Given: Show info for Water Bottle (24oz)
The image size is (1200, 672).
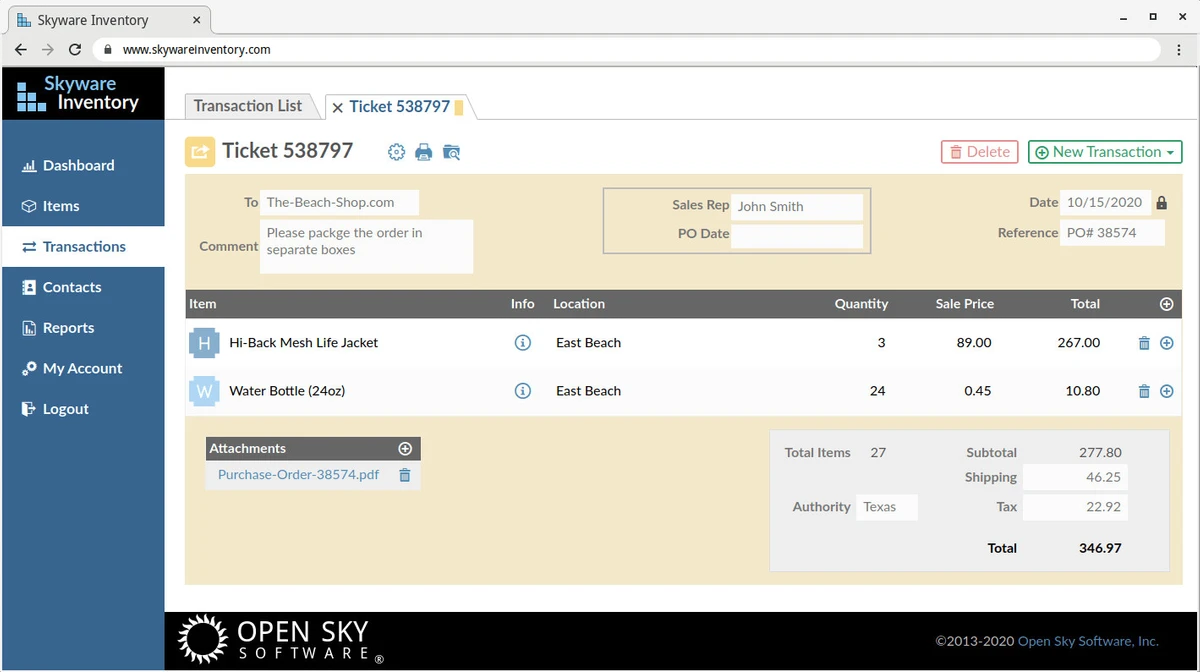Looking at the screenshot, I should pos(522,390).
